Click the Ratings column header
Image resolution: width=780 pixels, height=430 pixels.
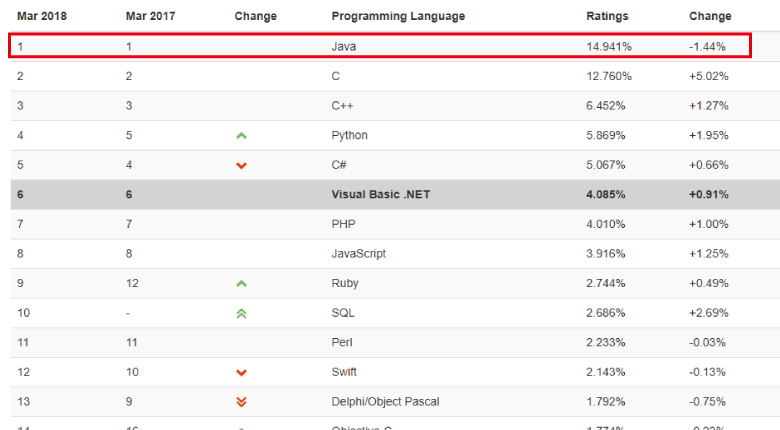[607, 16]
